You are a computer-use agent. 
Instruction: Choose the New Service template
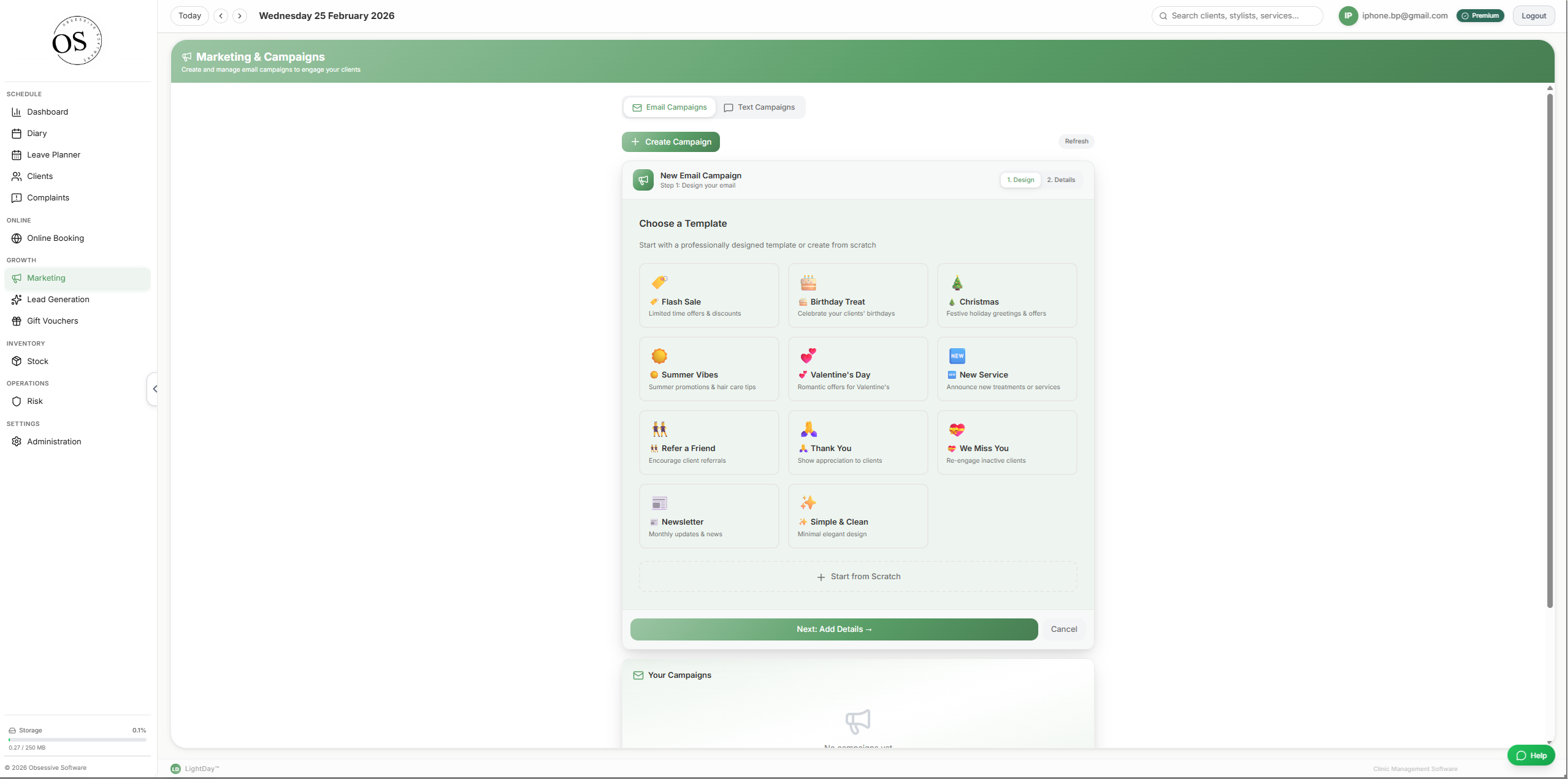click(x=1006, y=369)
